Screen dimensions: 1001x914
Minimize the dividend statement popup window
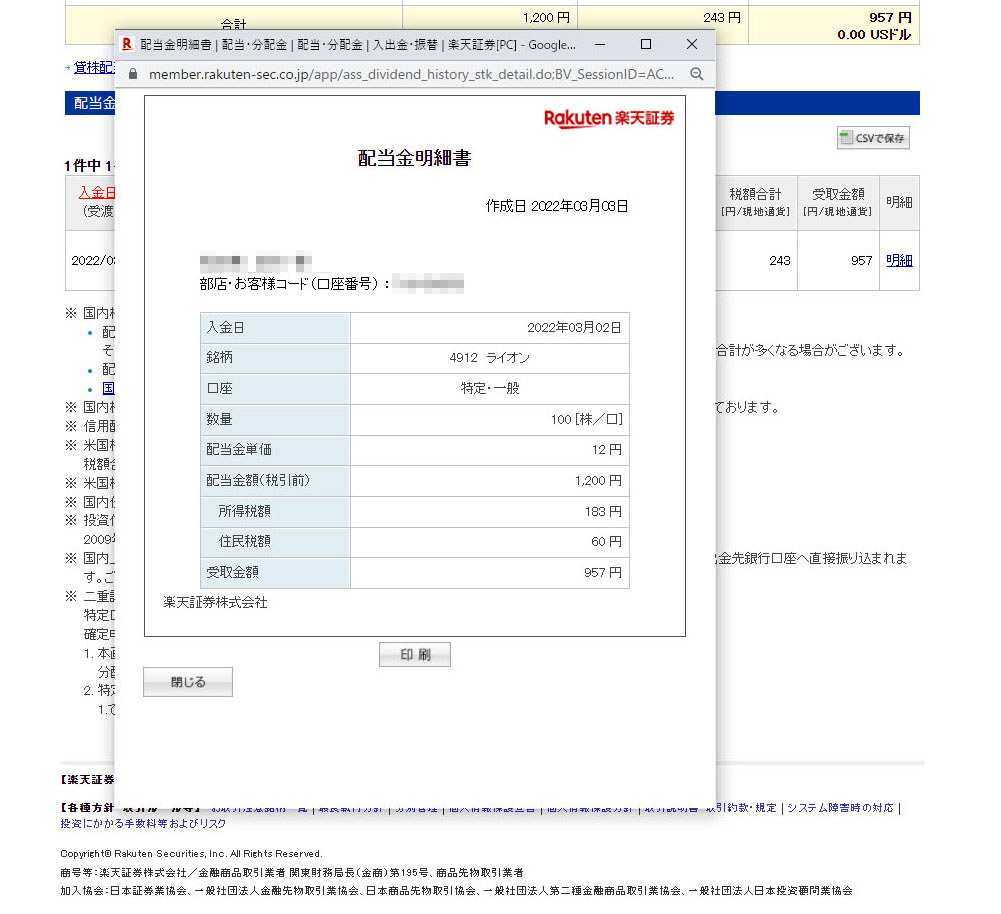[x=600, y=45]
